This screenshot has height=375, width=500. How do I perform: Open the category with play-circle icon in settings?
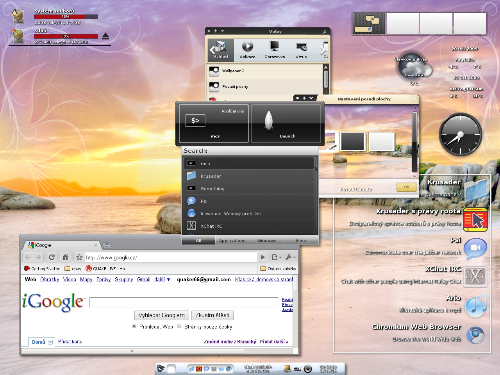pyautogui.click(x=247, y=50)
